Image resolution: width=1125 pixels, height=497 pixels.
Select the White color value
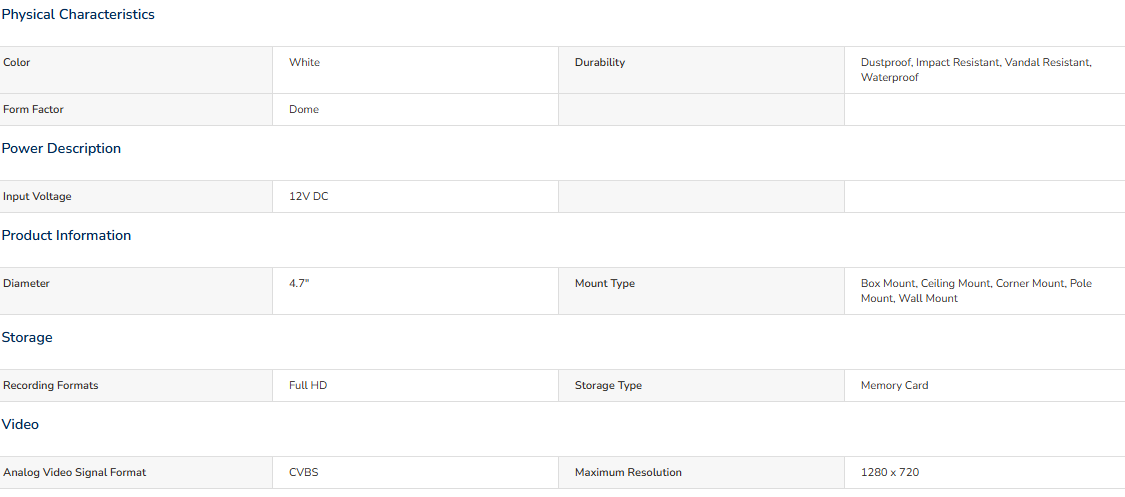pos(304,62)
